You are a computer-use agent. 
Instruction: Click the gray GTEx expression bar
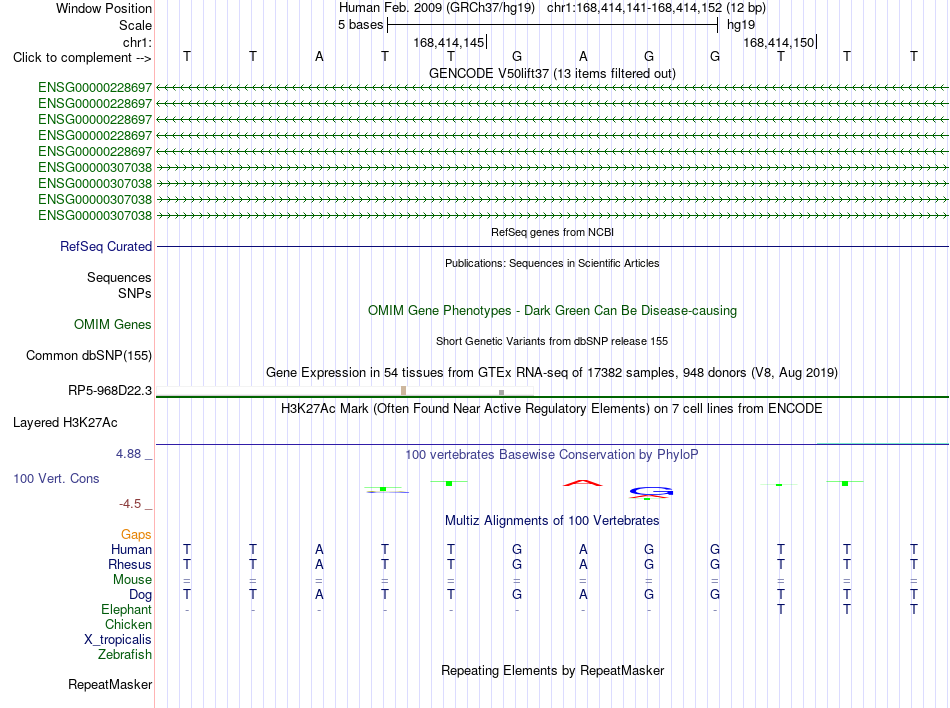[501, 392]
